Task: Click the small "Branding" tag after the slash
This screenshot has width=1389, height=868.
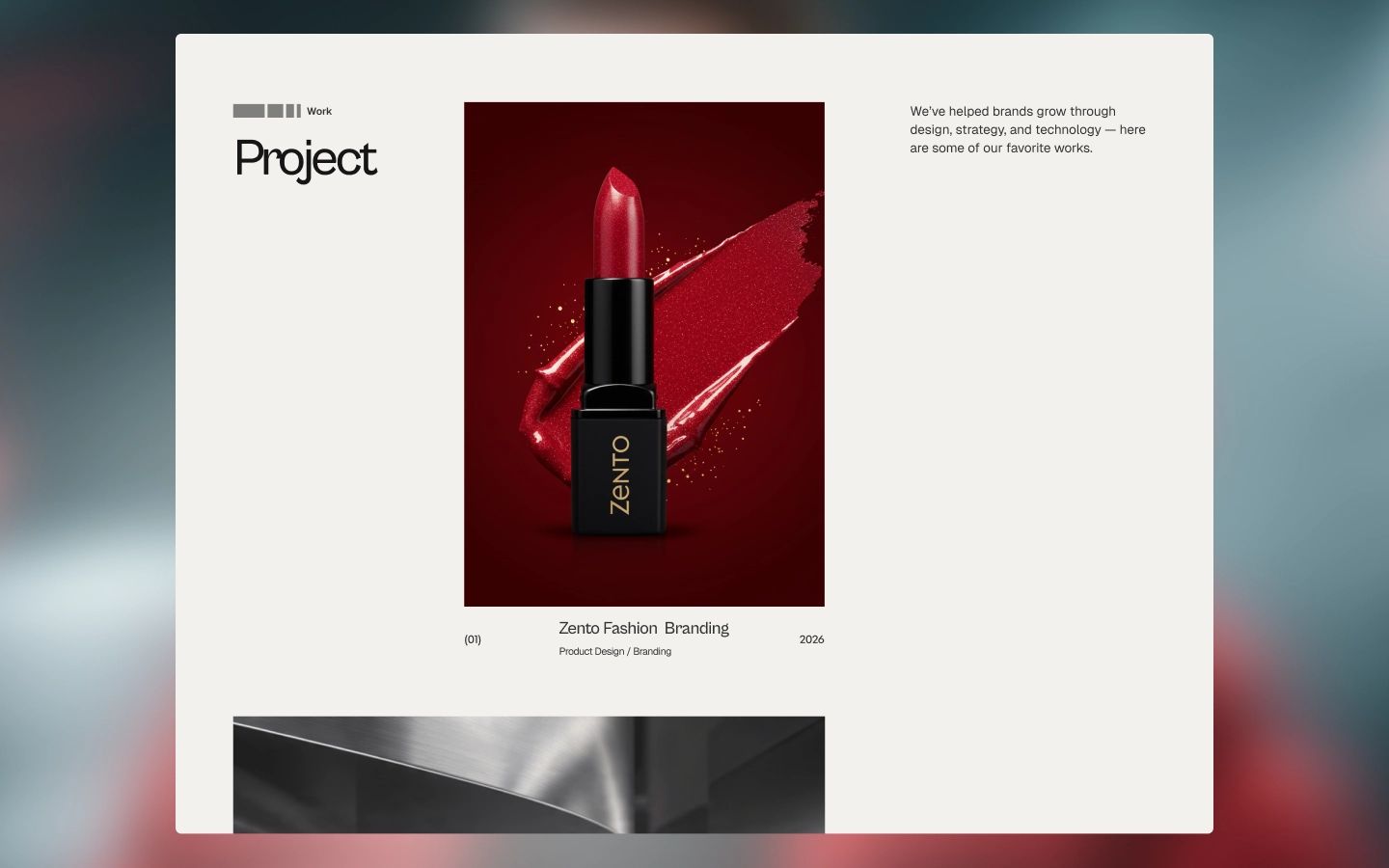Action: click(x=652, y=652)
